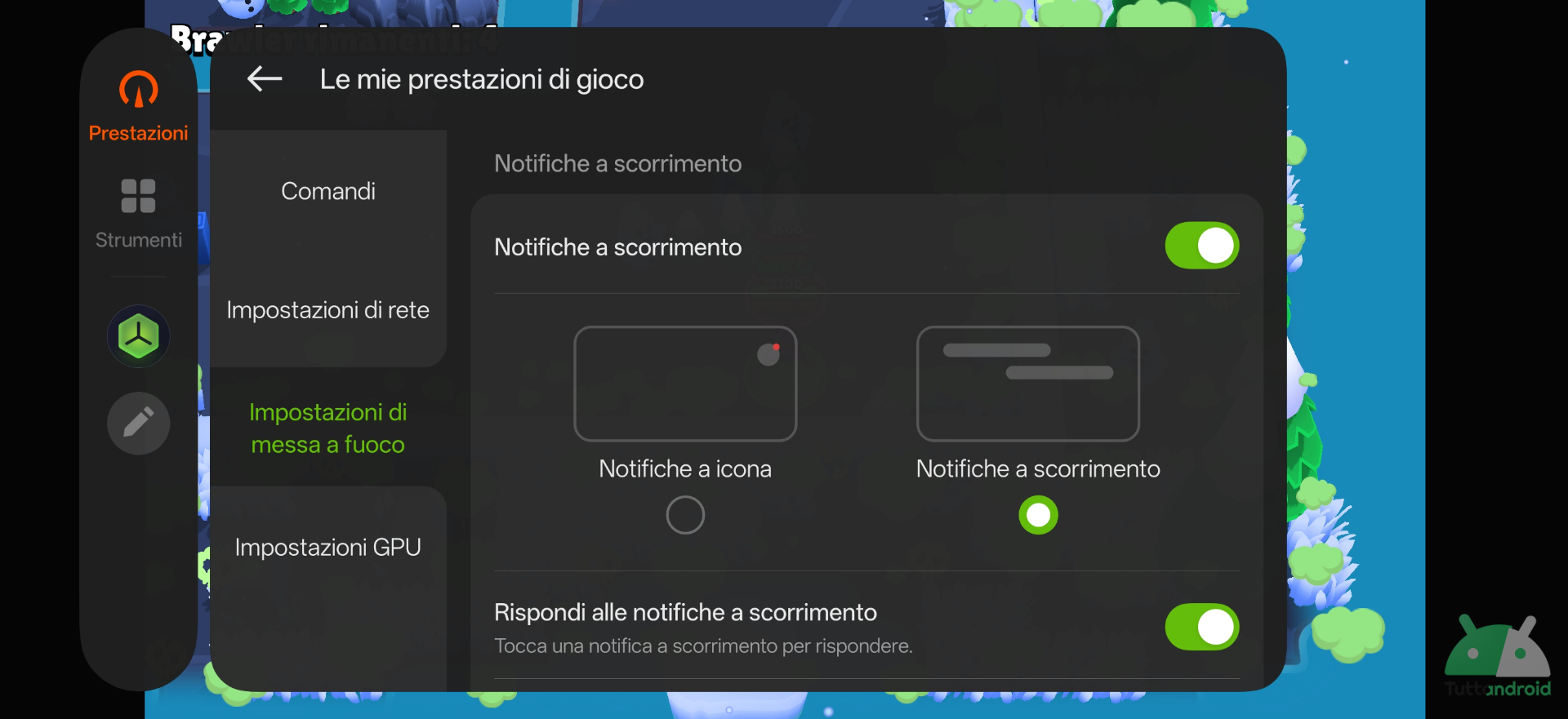Select Impostazioni di messa a fuoco tab
The width and height of the screenshot is (1568, 719).
[x=328, y=428]
